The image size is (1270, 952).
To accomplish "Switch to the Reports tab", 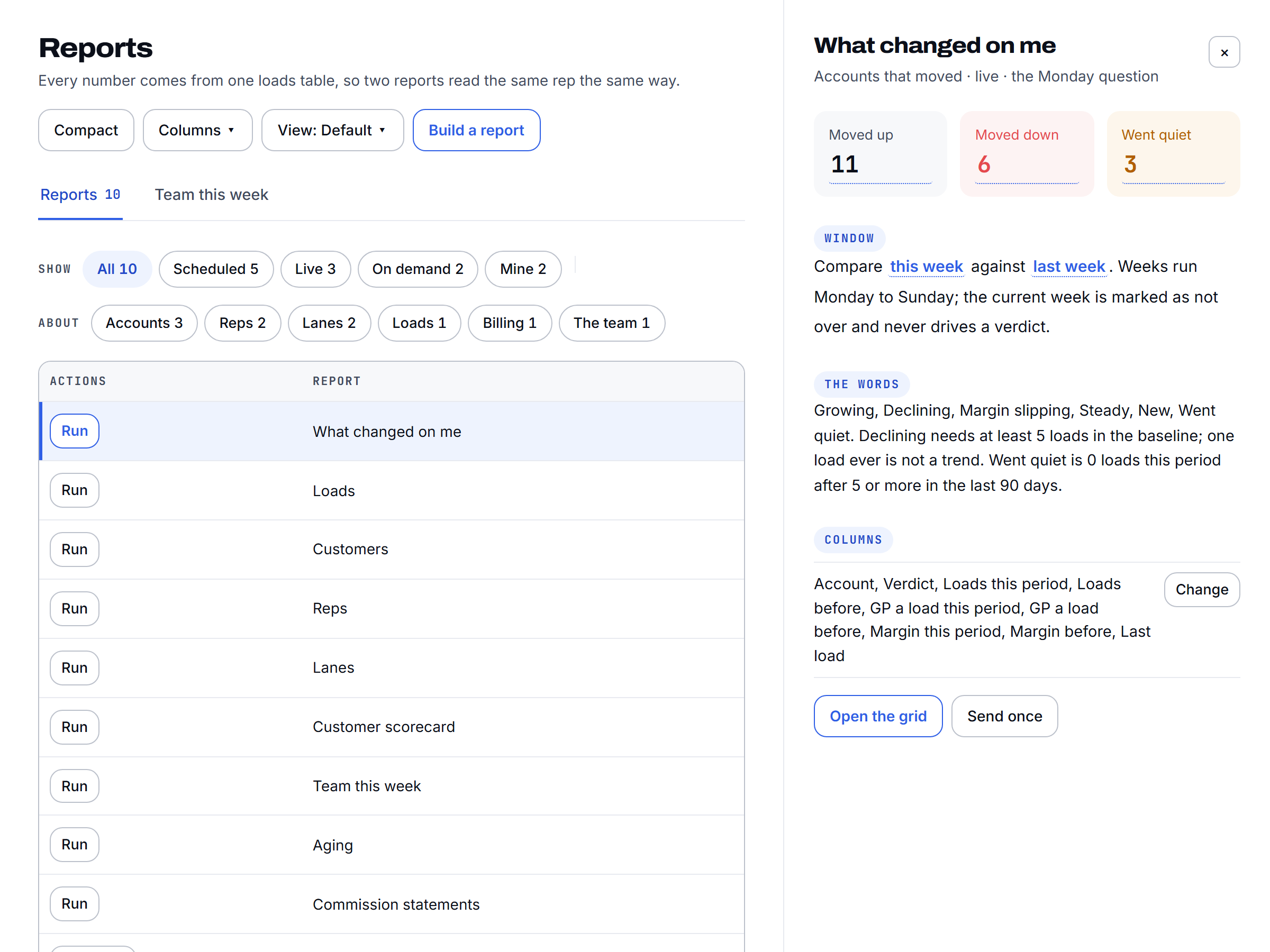I will pos(80,195).
